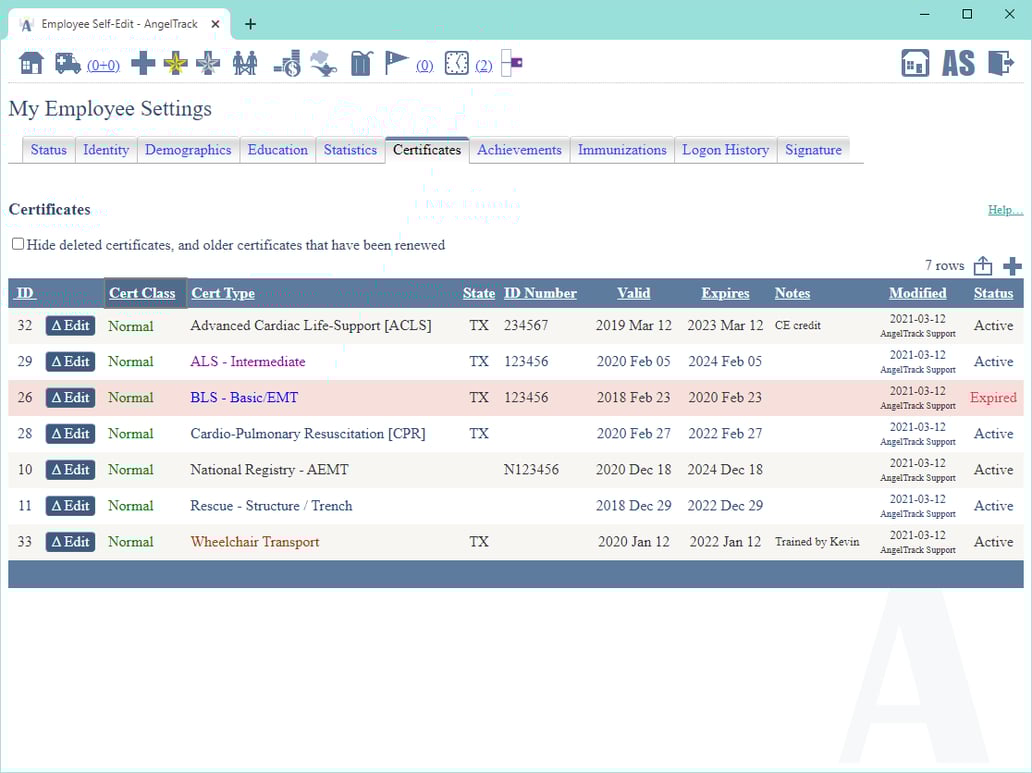Click the home icon on the toolbar
Viewport: 1032px width, 773px height.
click(x=30, y=62)
